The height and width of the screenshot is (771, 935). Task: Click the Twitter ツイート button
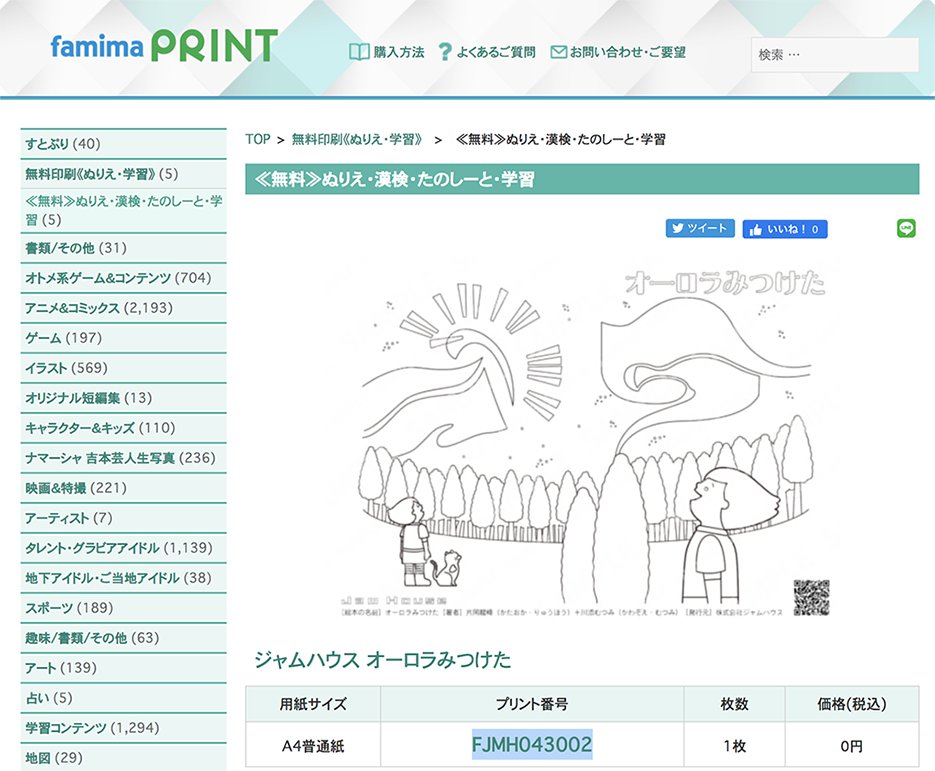click(700, 228)
